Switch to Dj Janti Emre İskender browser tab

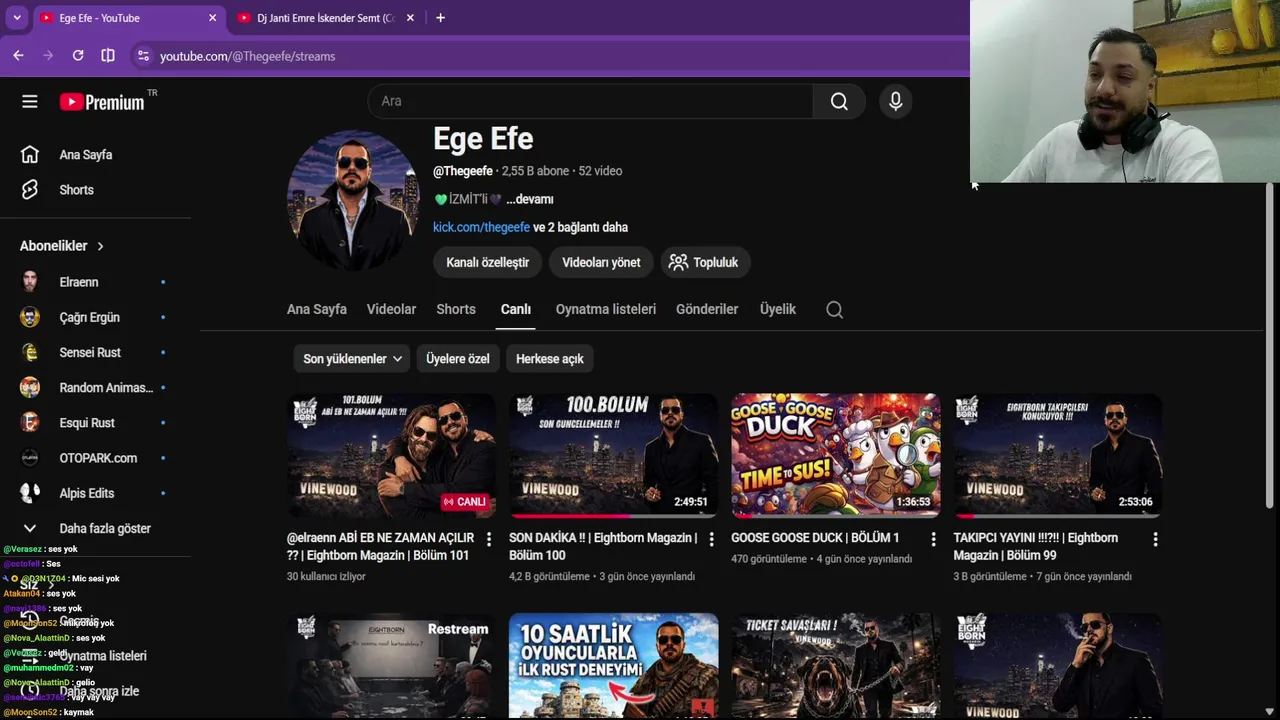326,18
